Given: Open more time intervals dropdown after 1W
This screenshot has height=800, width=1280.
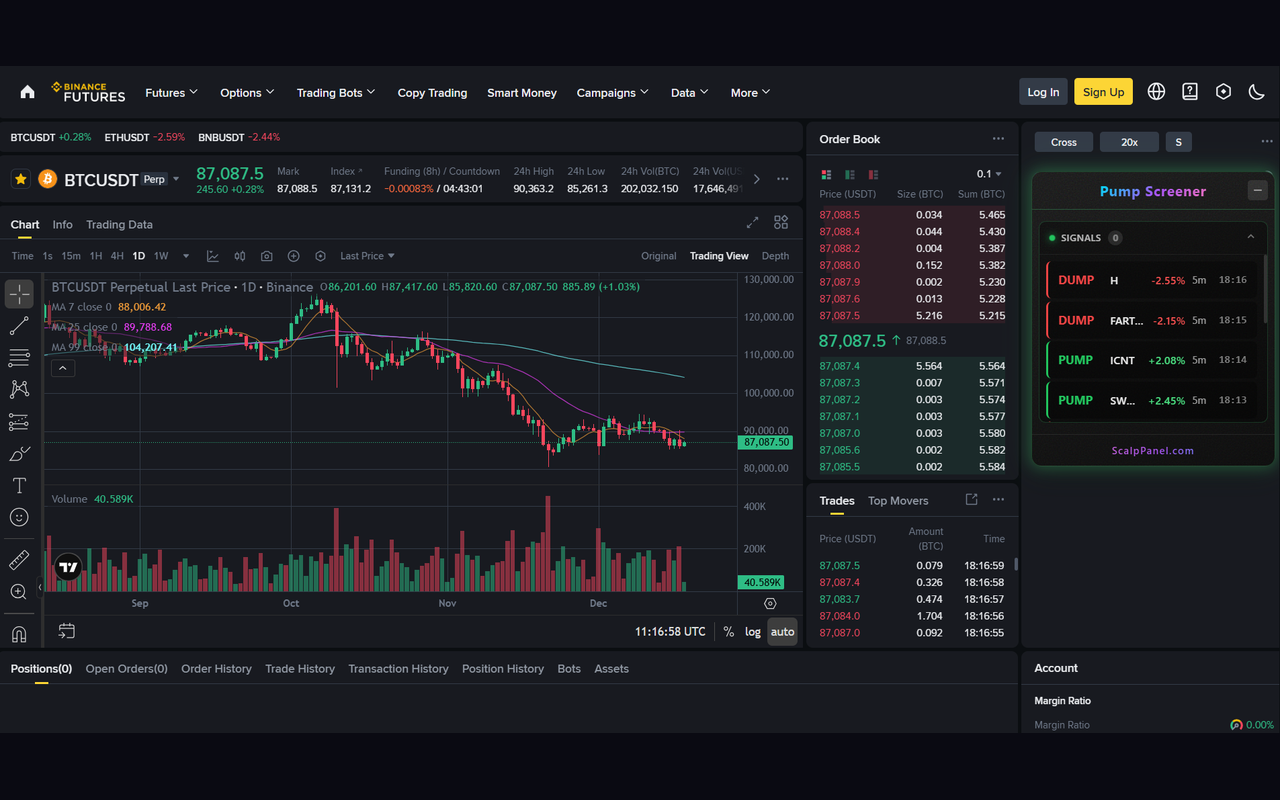Looking at the screenshot, I should coord(186,256).
